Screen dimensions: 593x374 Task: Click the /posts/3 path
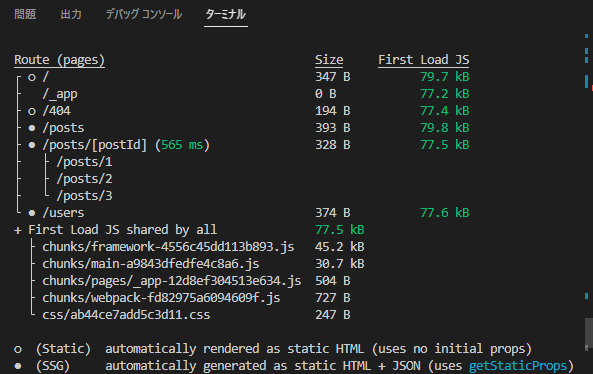tap(84, 196)
